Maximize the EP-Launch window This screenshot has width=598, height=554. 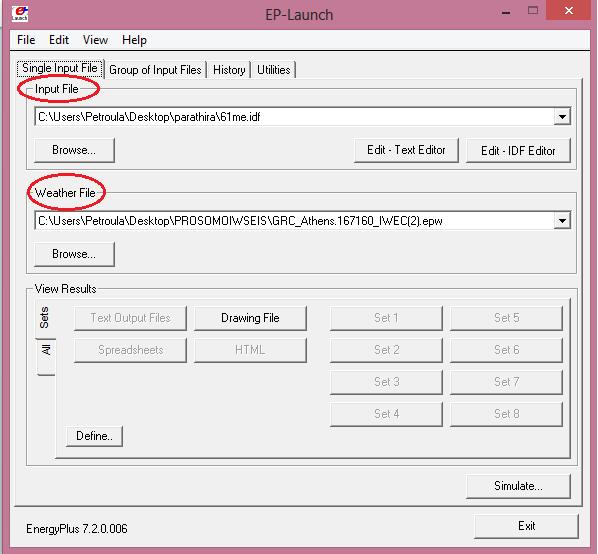[x=533, y=11]
